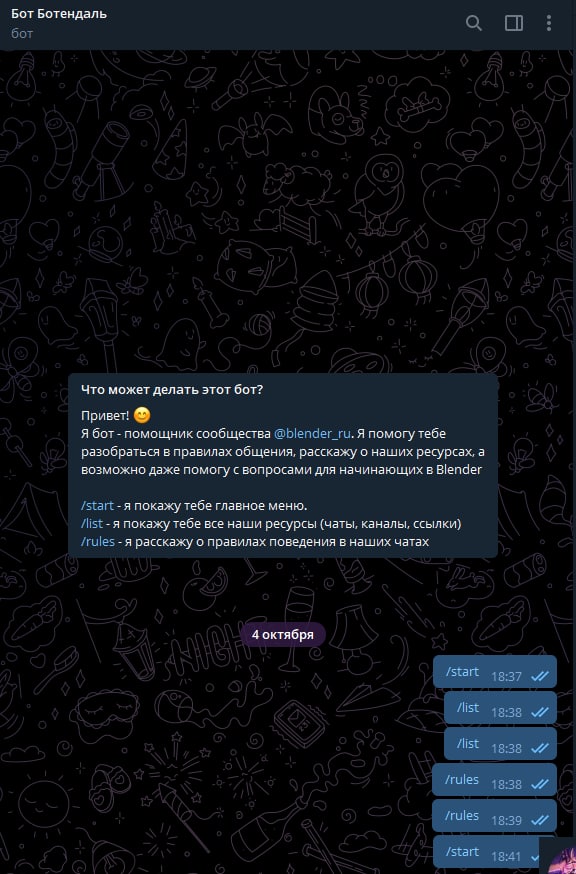The image size is (576, 874).
Task: Click the read checkmarks on the 18:39 message
Action: click(x=540, y=820)
